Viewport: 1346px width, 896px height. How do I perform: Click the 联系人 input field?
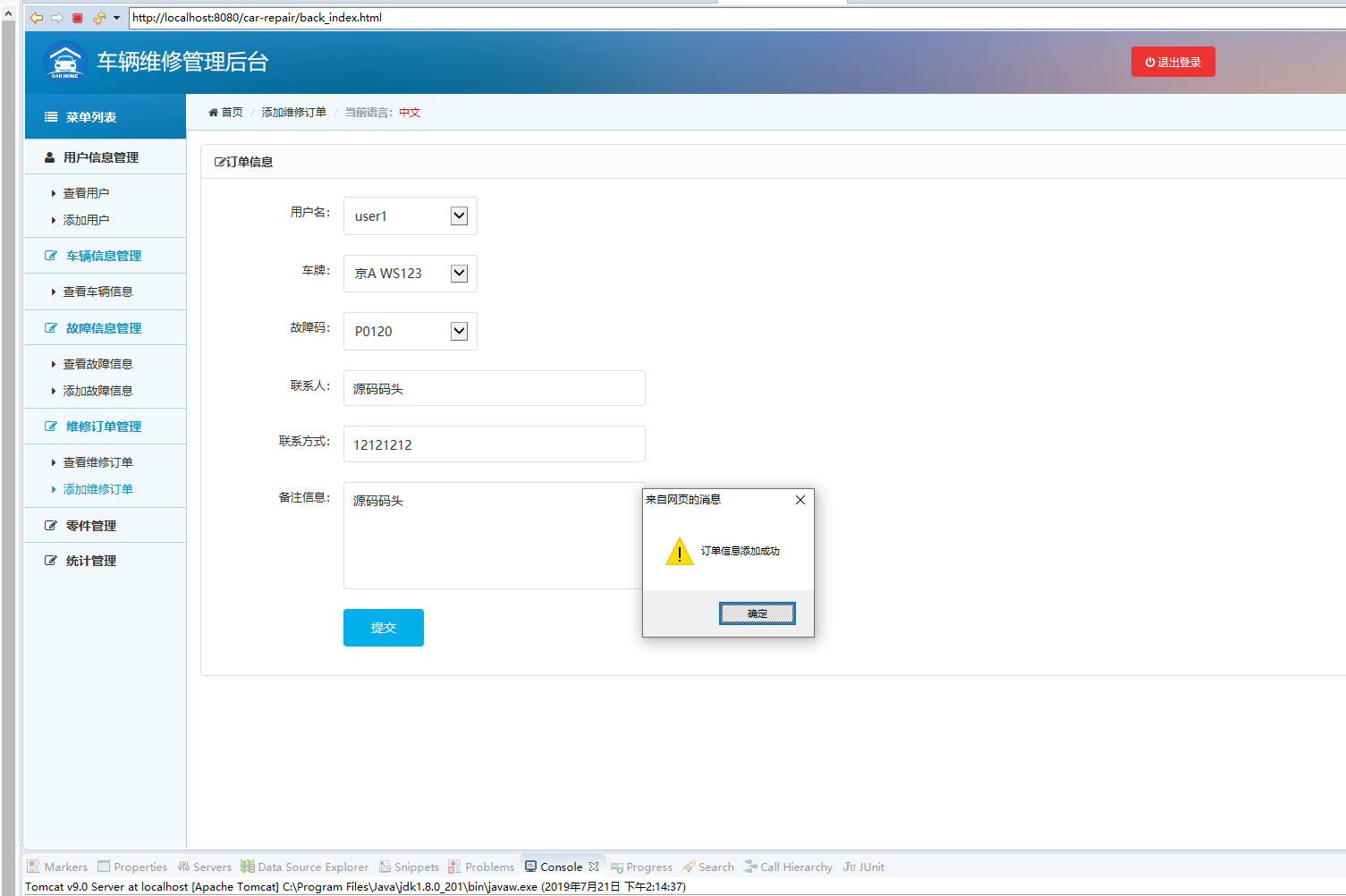click(x=495, y=388)
